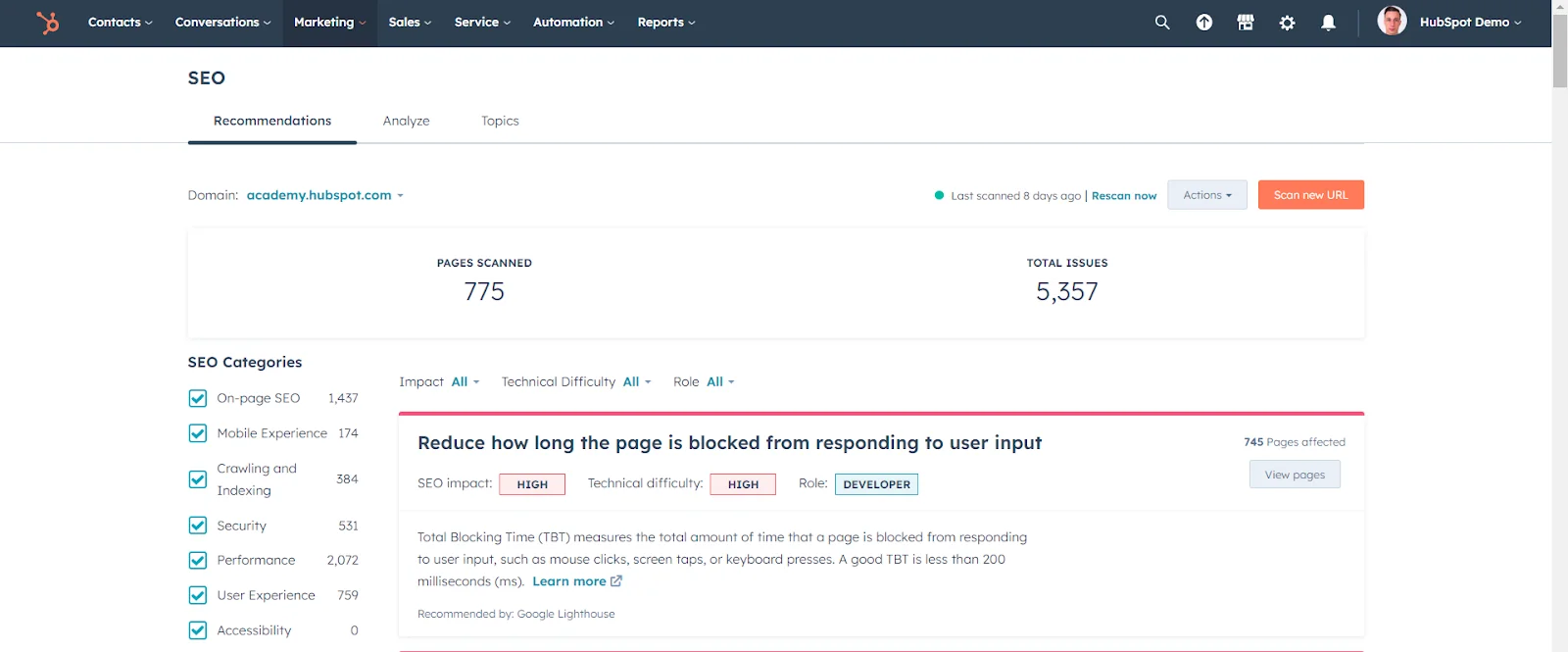
Task: Click the Performance count 2,072
Action: point(343,560)
